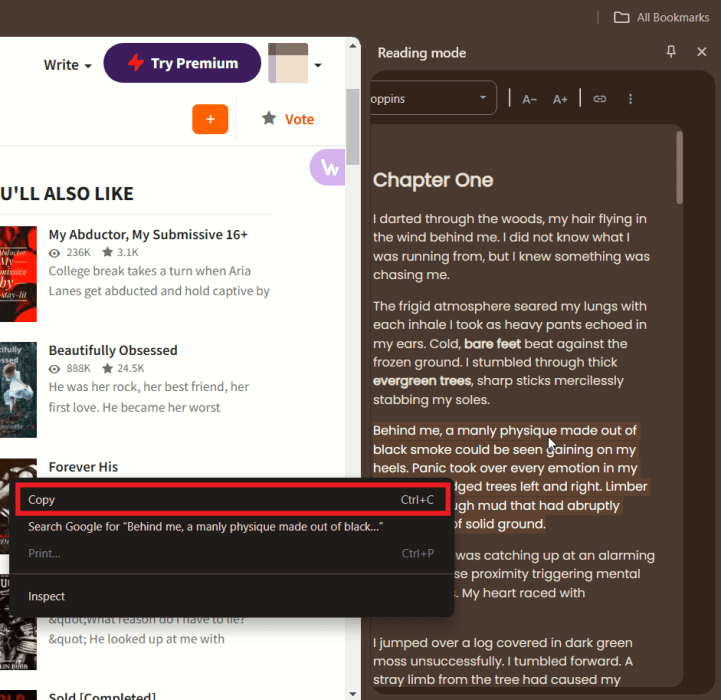The image size is (721, 700).
Task: Toggle links icon in reading mode toolbar
Action: [600, 99]
